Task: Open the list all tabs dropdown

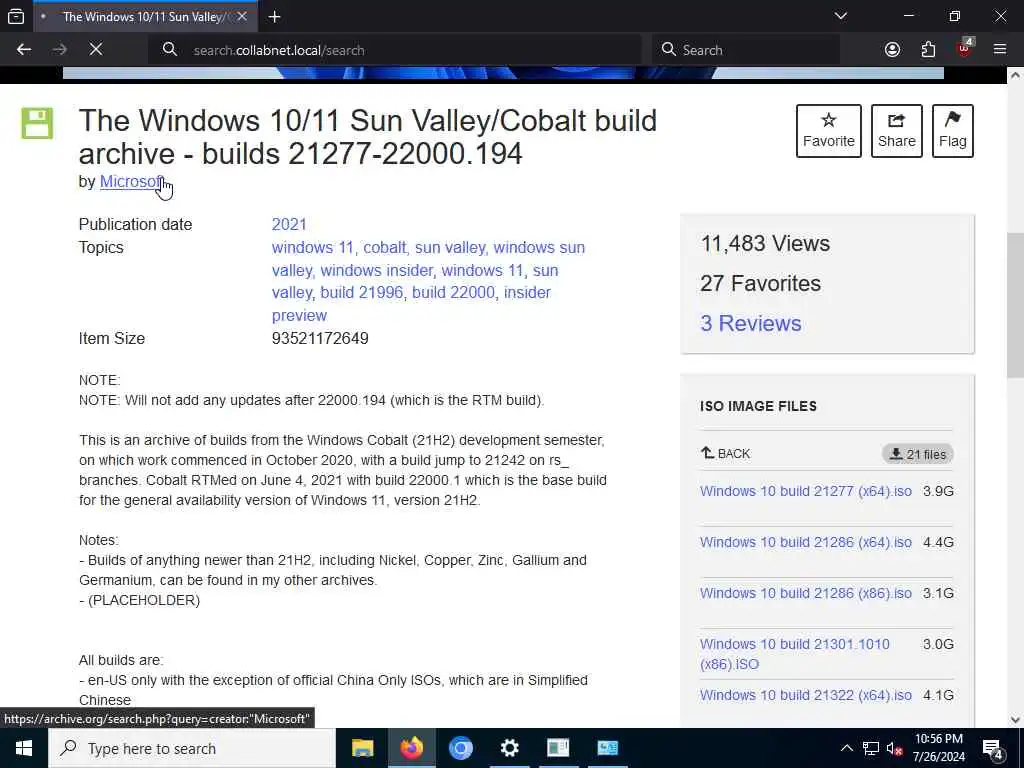Action: tap(840, 16)
